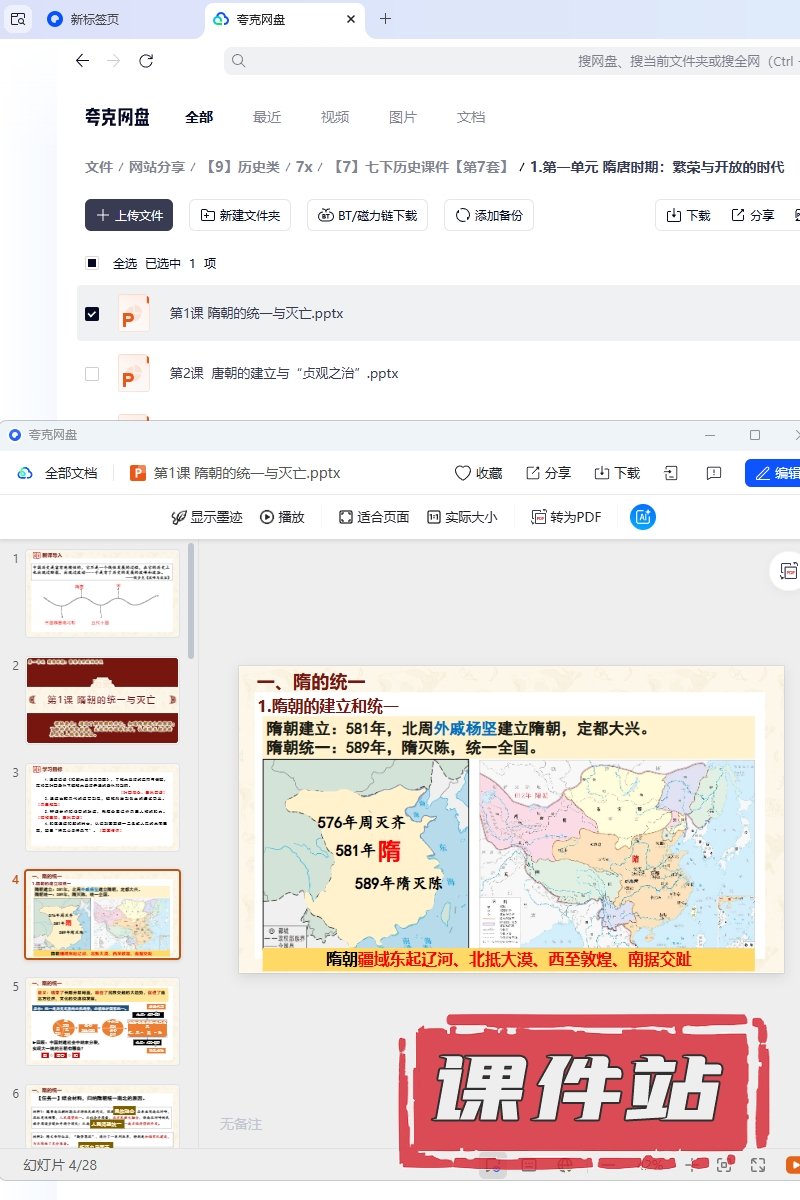The width and height of the screenshot is (800, 1200).
Task: Switch to the 文档 tab
Action: (x=471, y=117)
